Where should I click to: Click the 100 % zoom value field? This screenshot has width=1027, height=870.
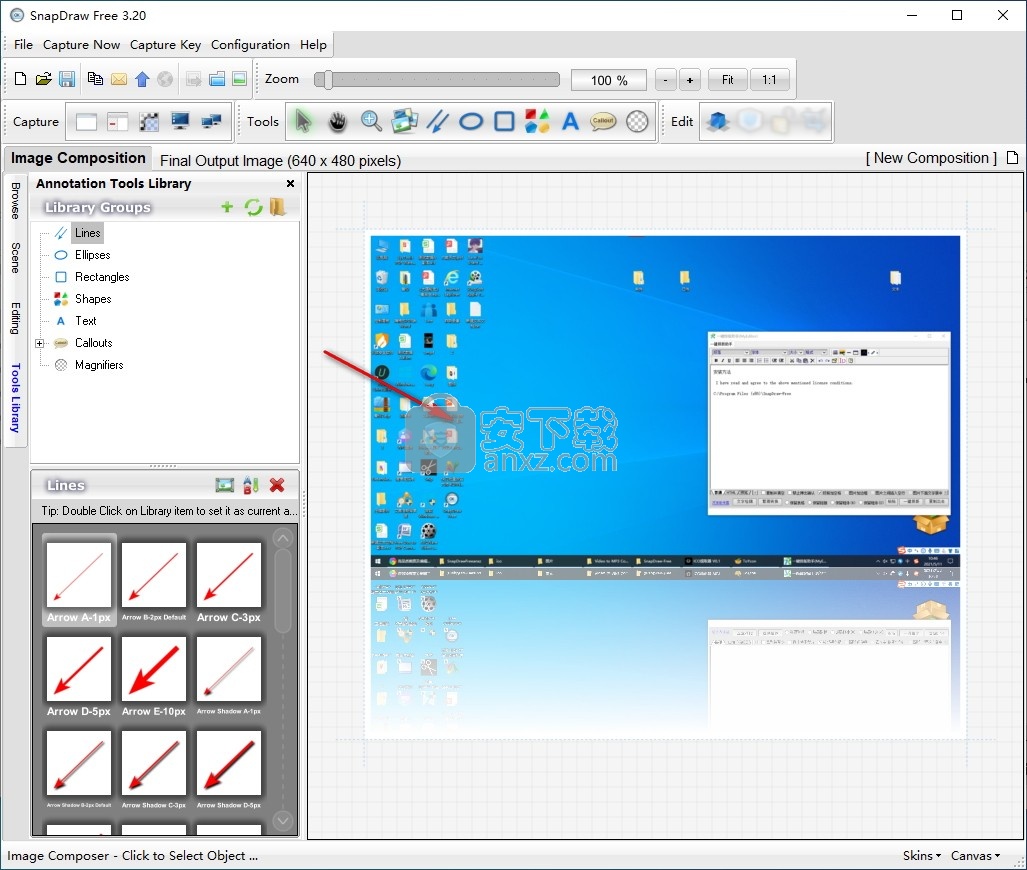pyautogui.click(x=608, y=80)
